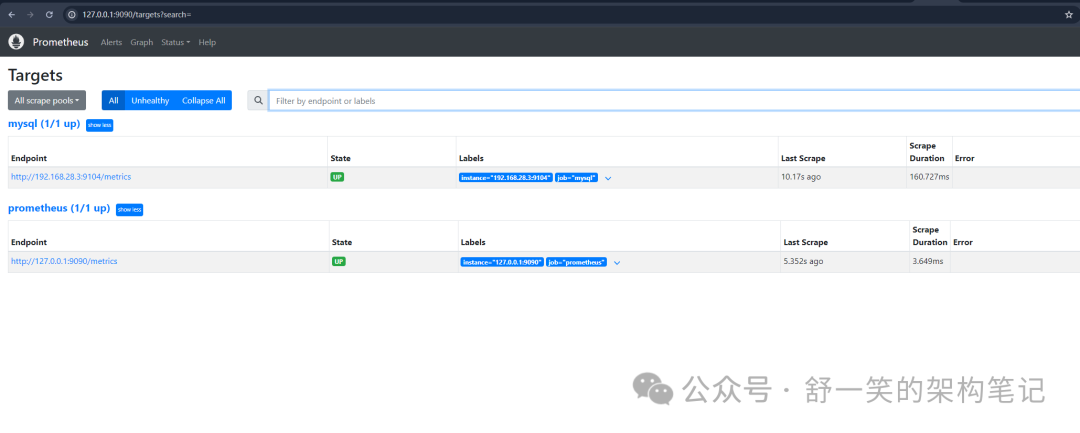Expand labels chevron in mysql row
This screenshot has width=1080, height=433.
[x=608, y=178]
